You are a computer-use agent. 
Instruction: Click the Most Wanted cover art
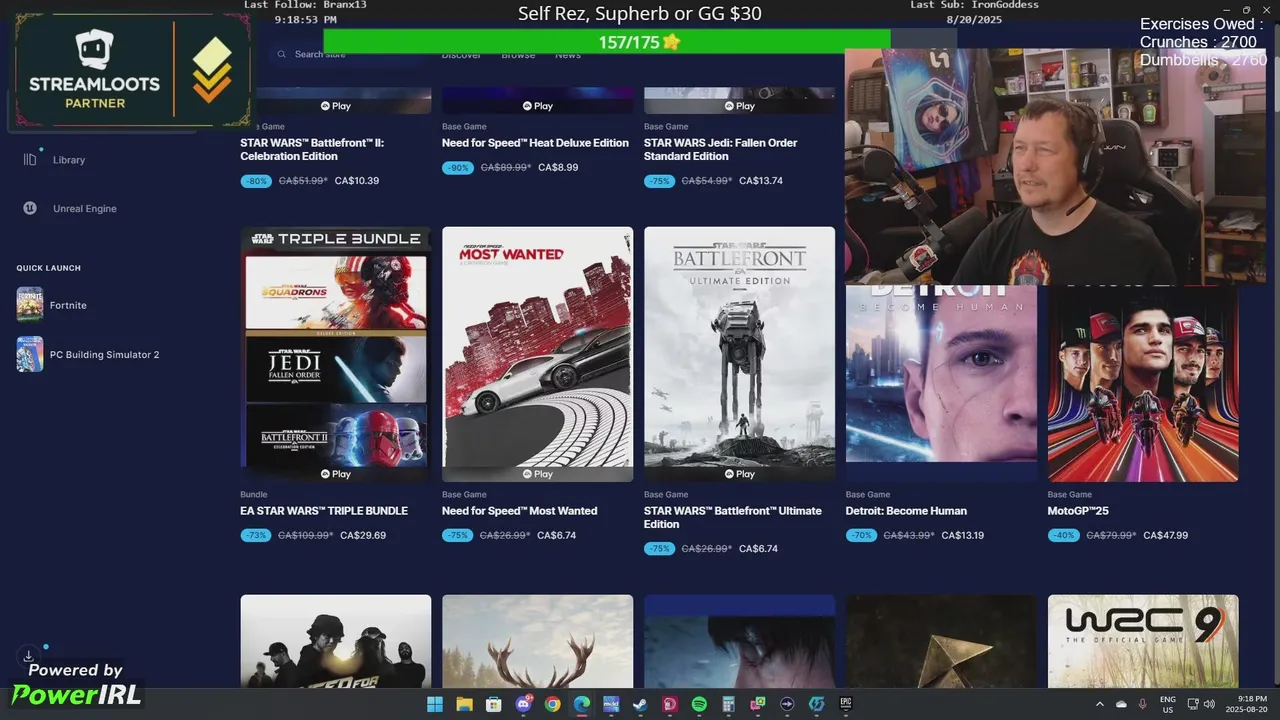(538, 354)
